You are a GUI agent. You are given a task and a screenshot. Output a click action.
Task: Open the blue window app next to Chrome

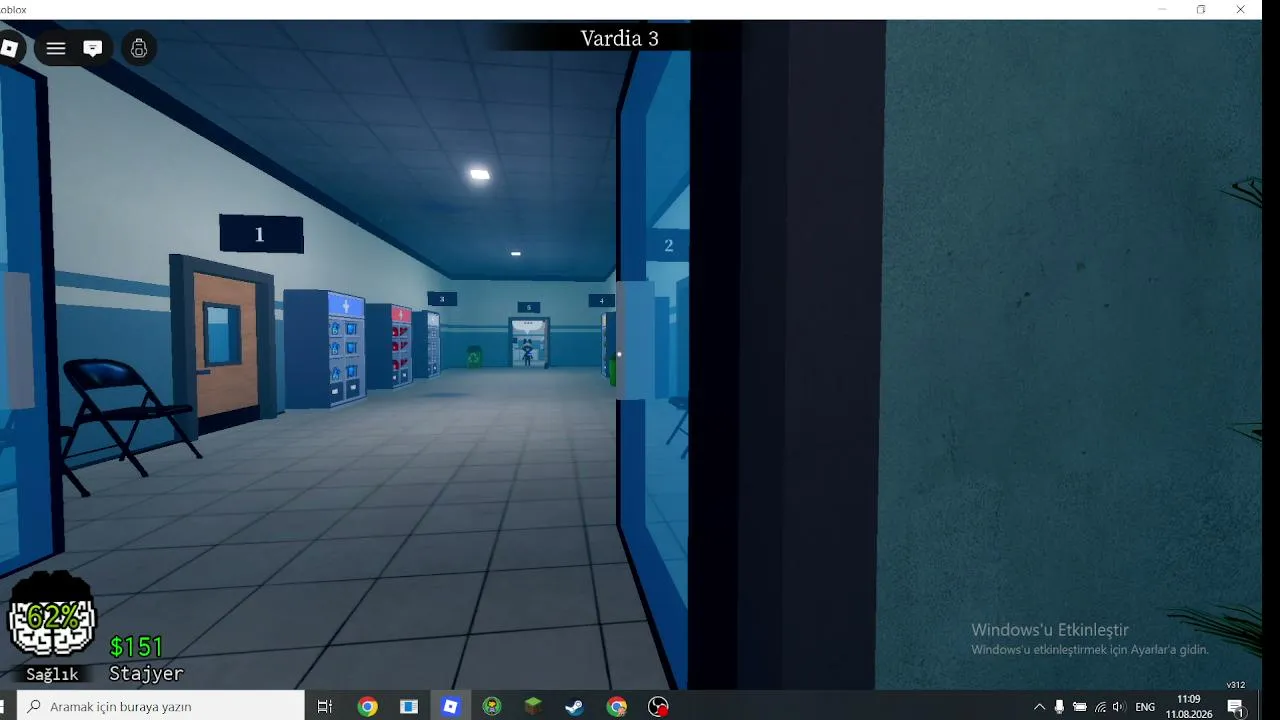point(409,706)
